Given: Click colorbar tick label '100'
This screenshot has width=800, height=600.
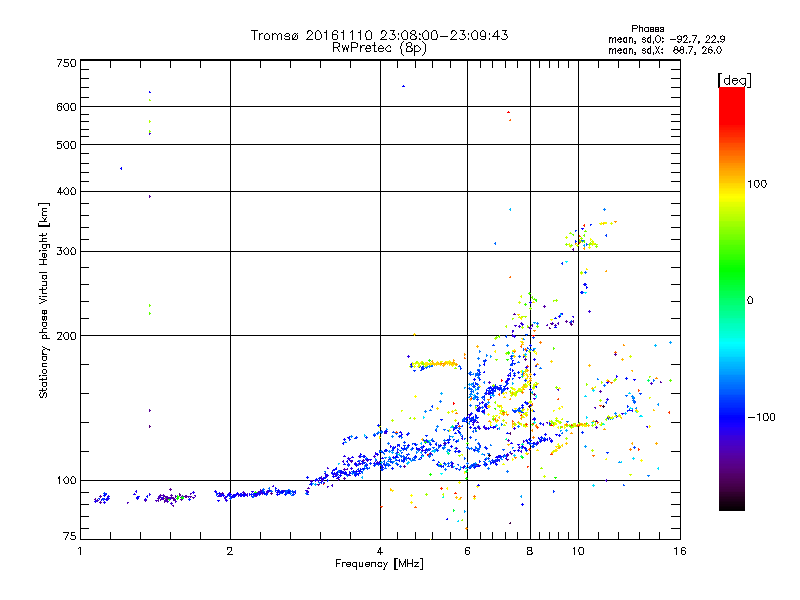Looking at the screenshot, I should (757, 184).
